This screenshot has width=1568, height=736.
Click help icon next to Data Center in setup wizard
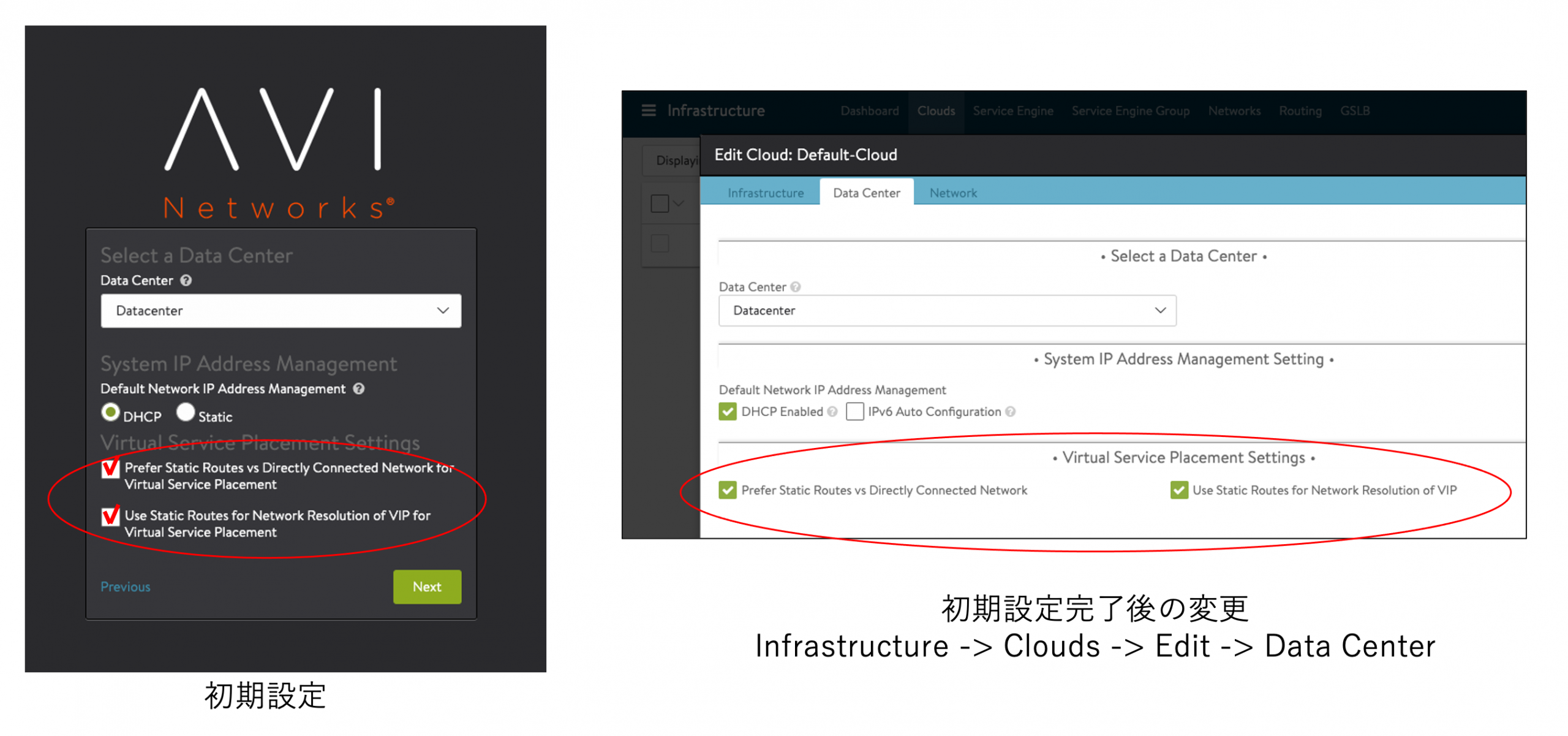point(186,281)
